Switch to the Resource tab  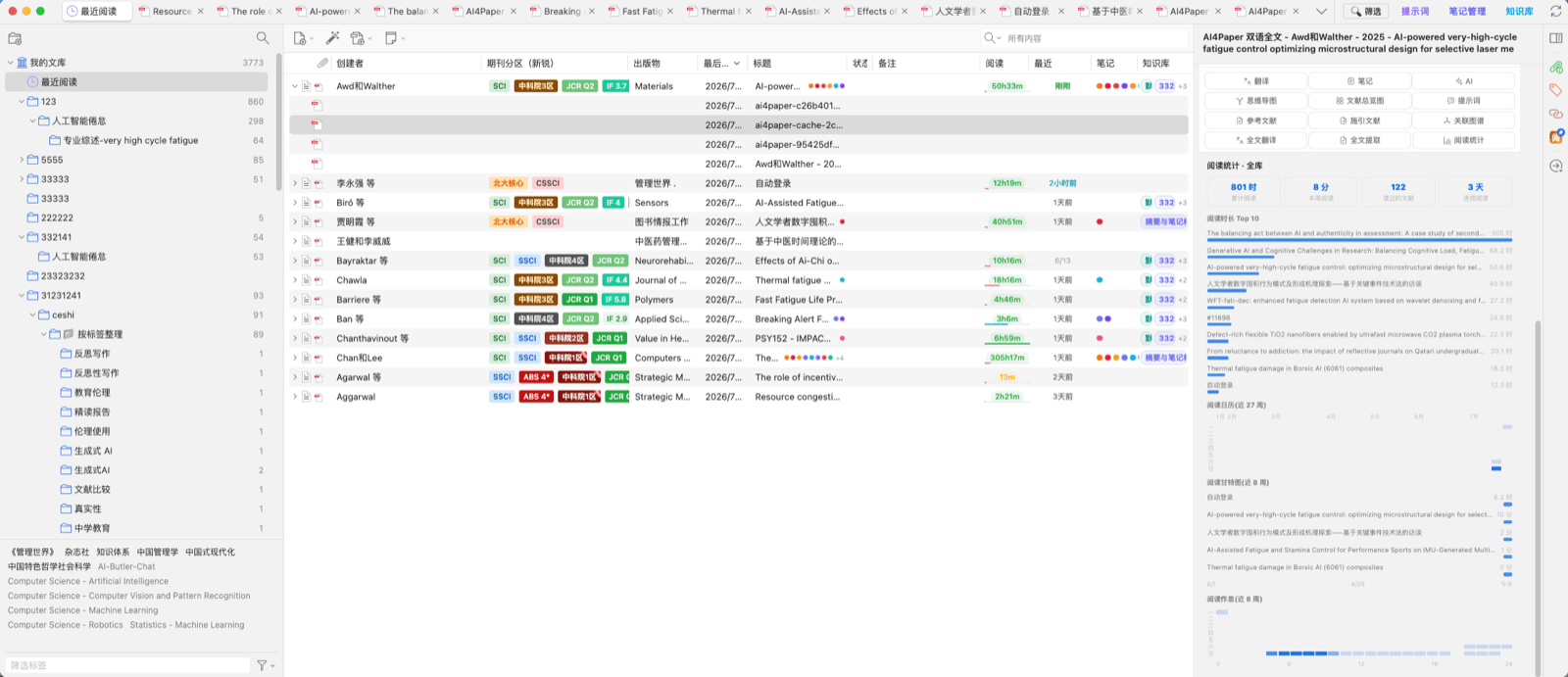[171, 12]
